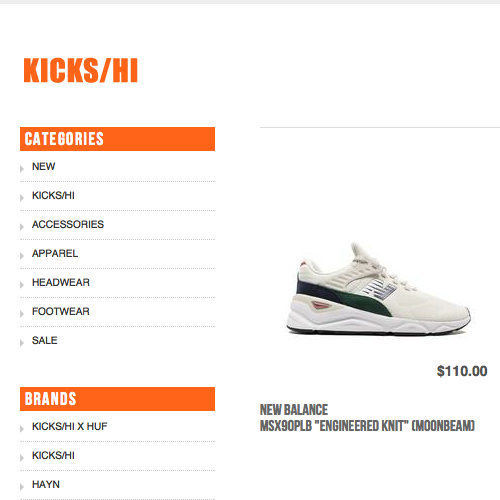Click the KICKS/HI orange logo
500x500 pixels.
click(x=81, y=70)
